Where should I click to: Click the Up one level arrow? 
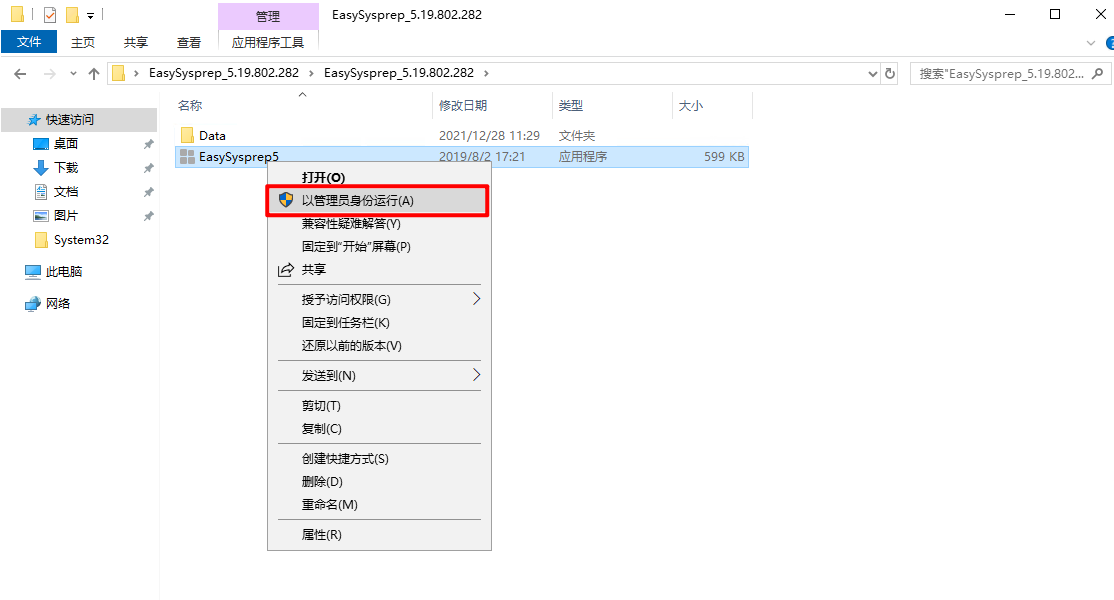coord(94,74)
